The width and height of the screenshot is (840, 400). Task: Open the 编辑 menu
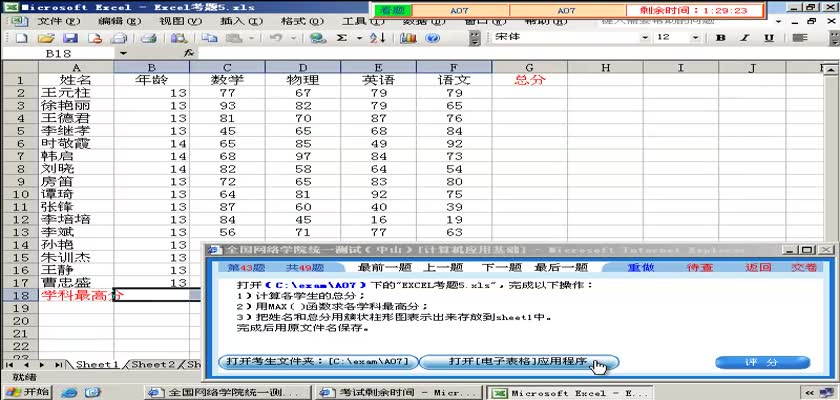119,21
